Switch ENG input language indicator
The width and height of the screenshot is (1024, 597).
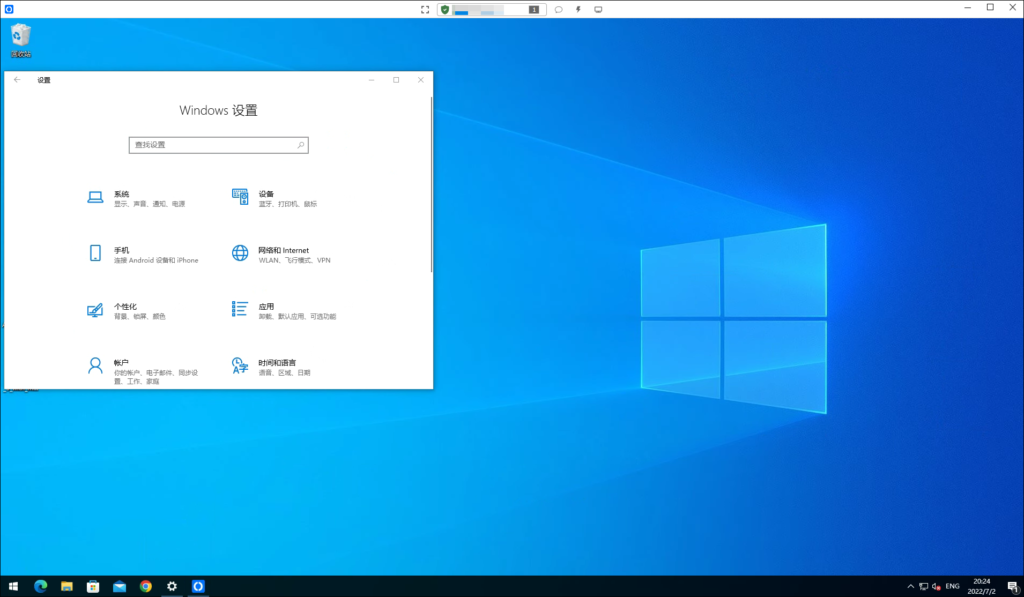click(x=953, y=586)
